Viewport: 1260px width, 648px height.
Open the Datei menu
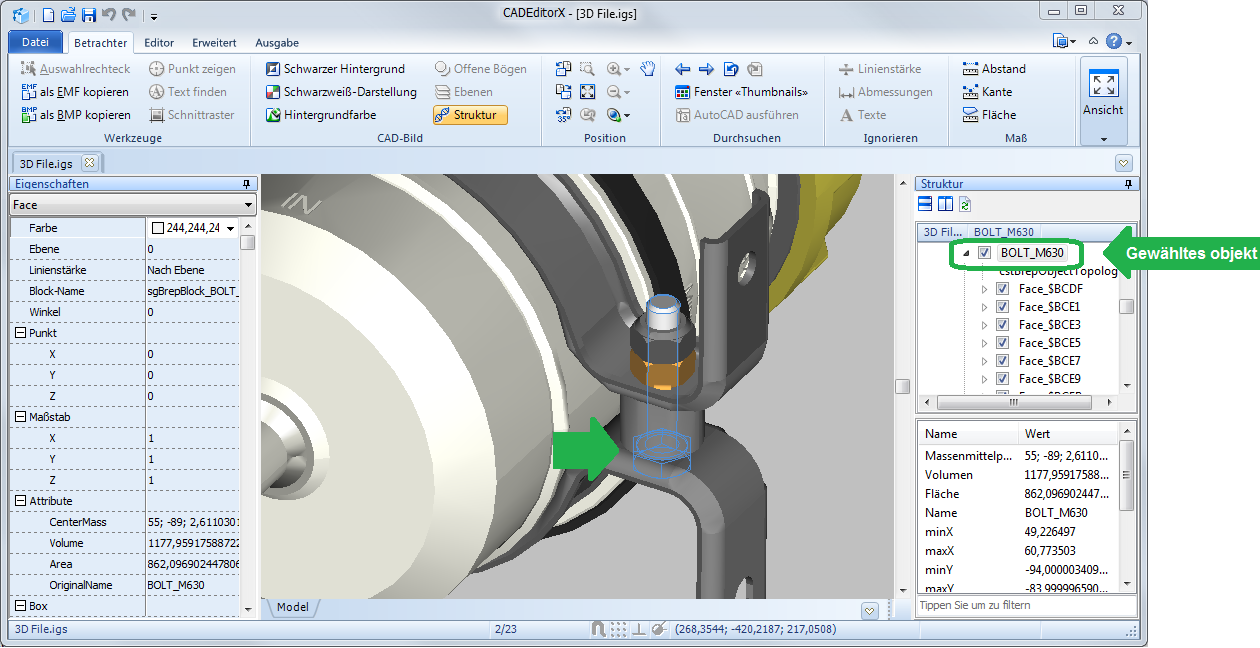tap(35, 43)
